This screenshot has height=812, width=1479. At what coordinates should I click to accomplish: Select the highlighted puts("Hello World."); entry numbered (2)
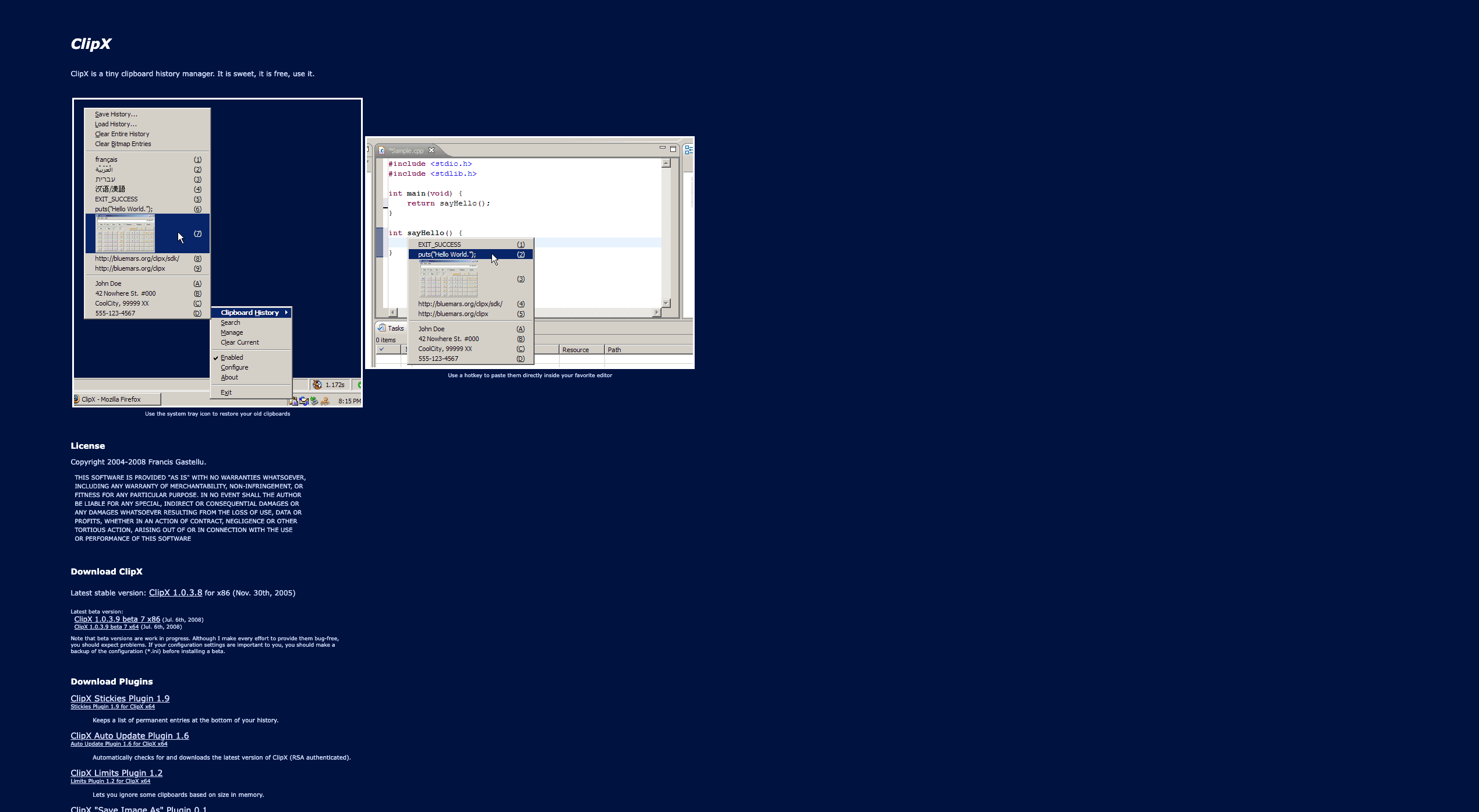coord(470,254)
